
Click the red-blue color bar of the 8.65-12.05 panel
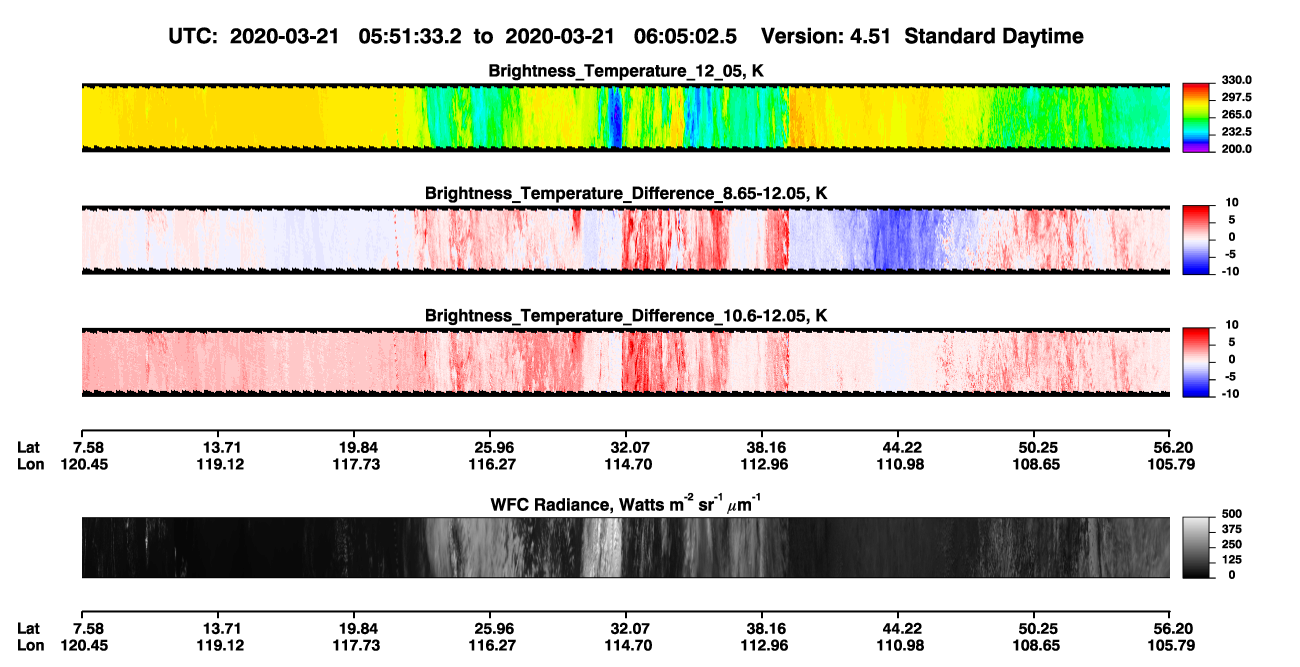point(1196,239)
